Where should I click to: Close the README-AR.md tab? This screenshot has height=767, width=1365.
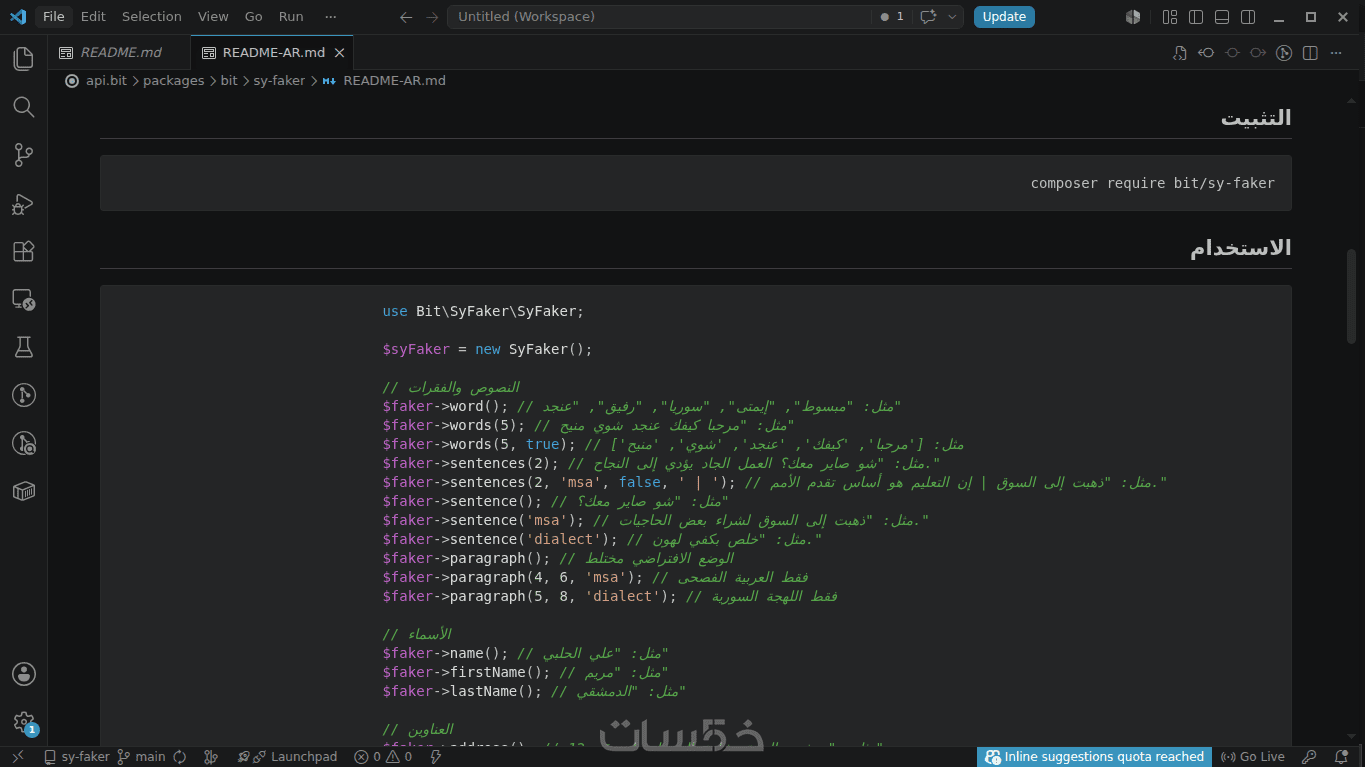tap(339, 53)
